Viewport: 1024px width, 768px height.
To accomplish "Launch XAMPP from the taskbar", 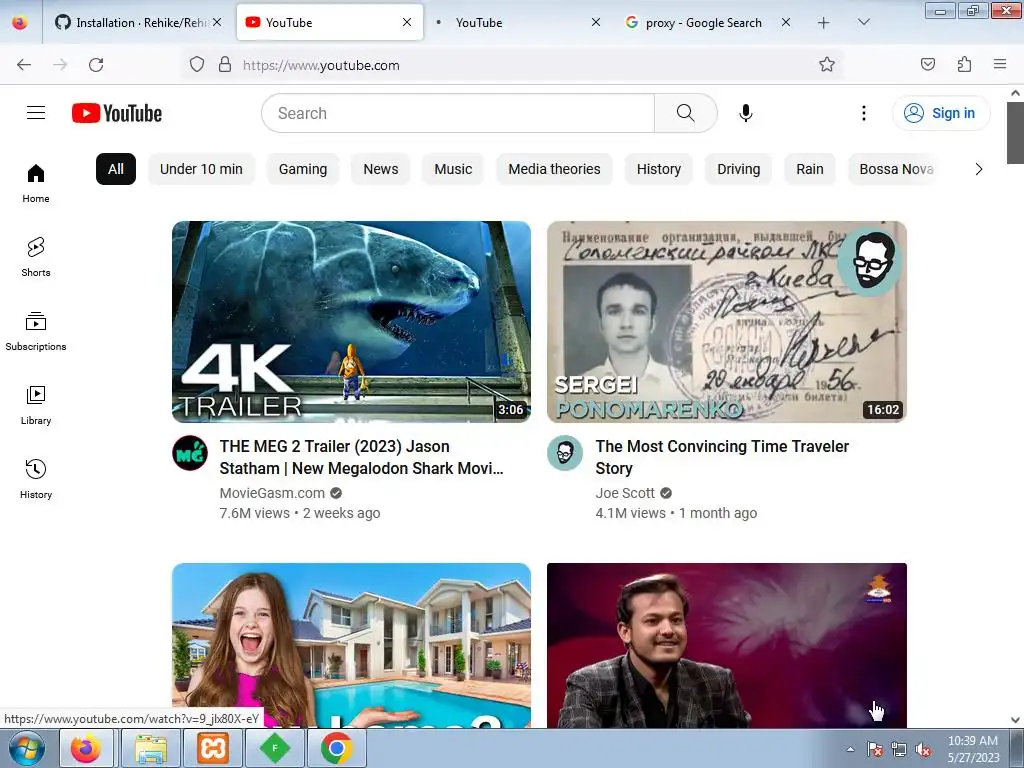I will click(213, 748).
